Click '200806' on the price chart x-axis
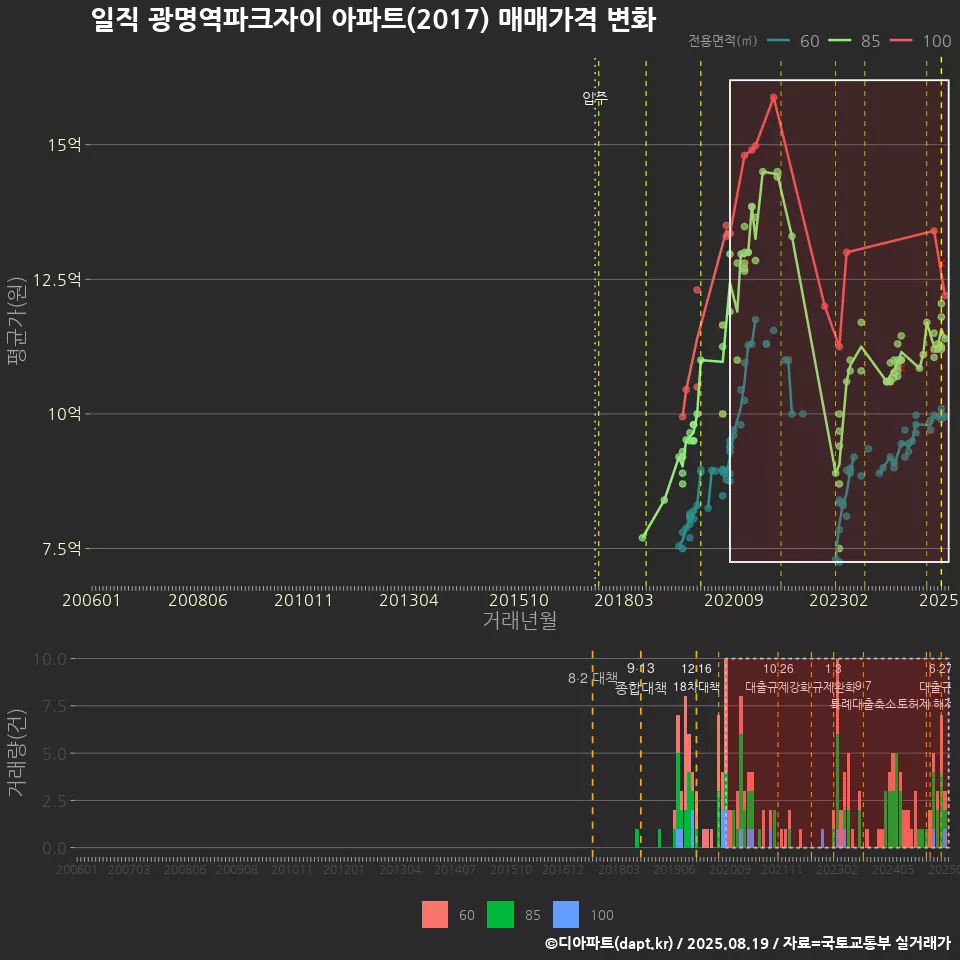Viewport: 960px width, 960px height. (x=198, y=600)
